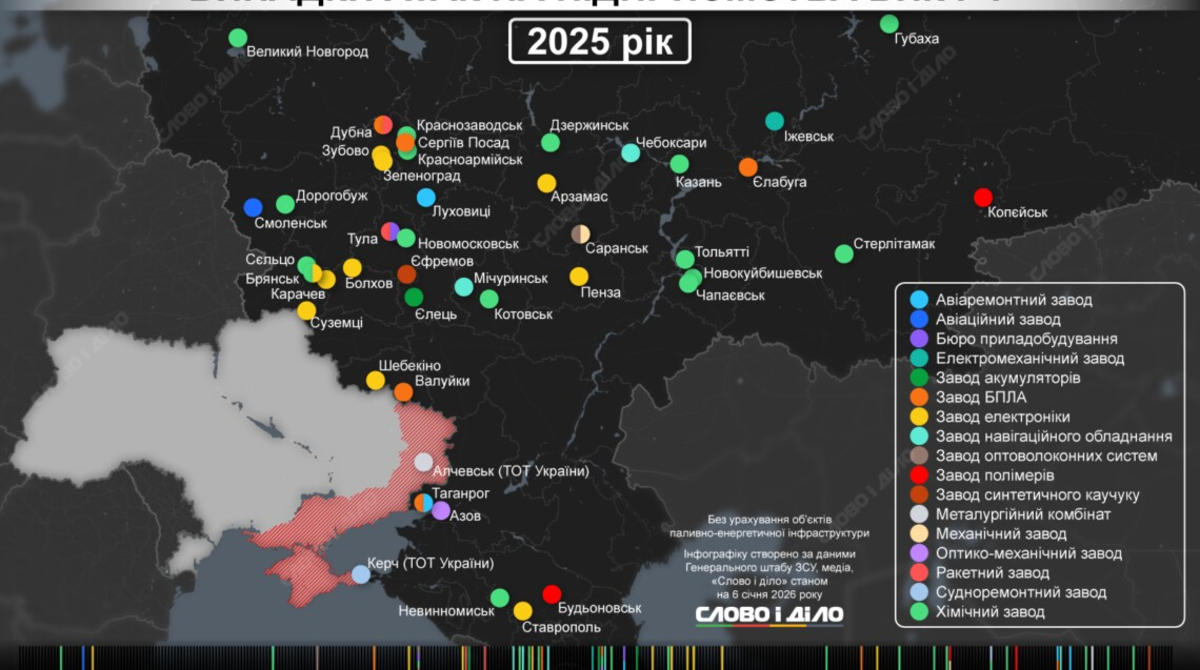Select the green marker at Губаха
This screenshot has width=1200, height=670.
[889, 24]
